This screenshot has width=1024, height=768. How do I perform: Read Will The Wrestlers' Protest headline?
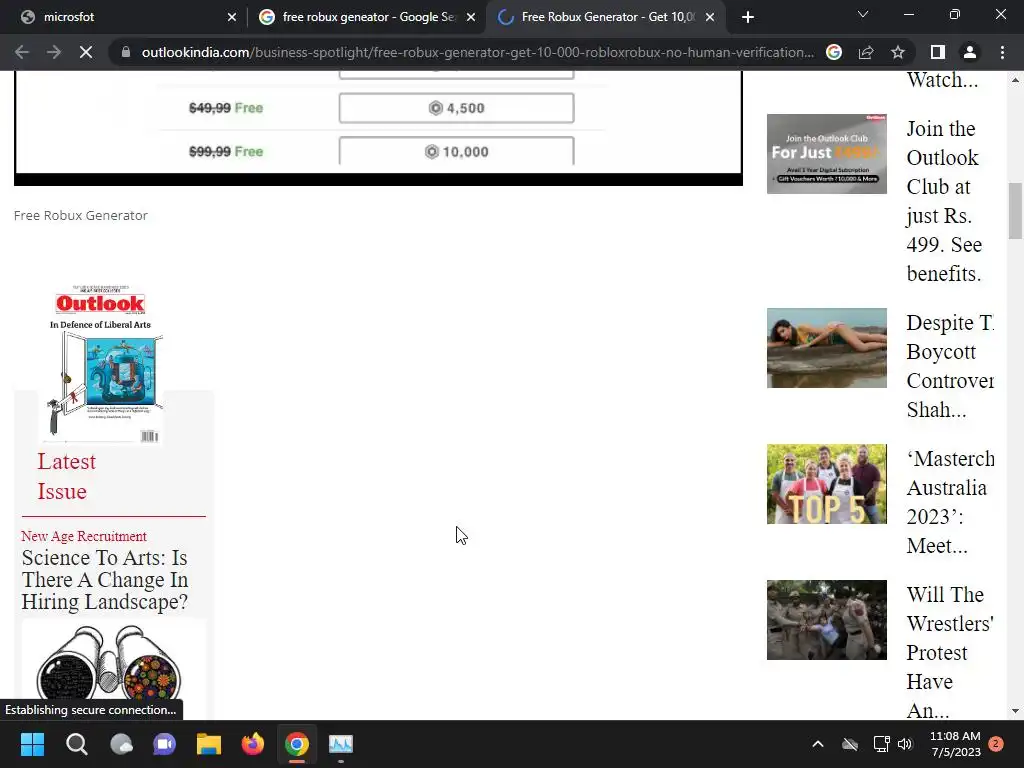click(x=950, y=652)
